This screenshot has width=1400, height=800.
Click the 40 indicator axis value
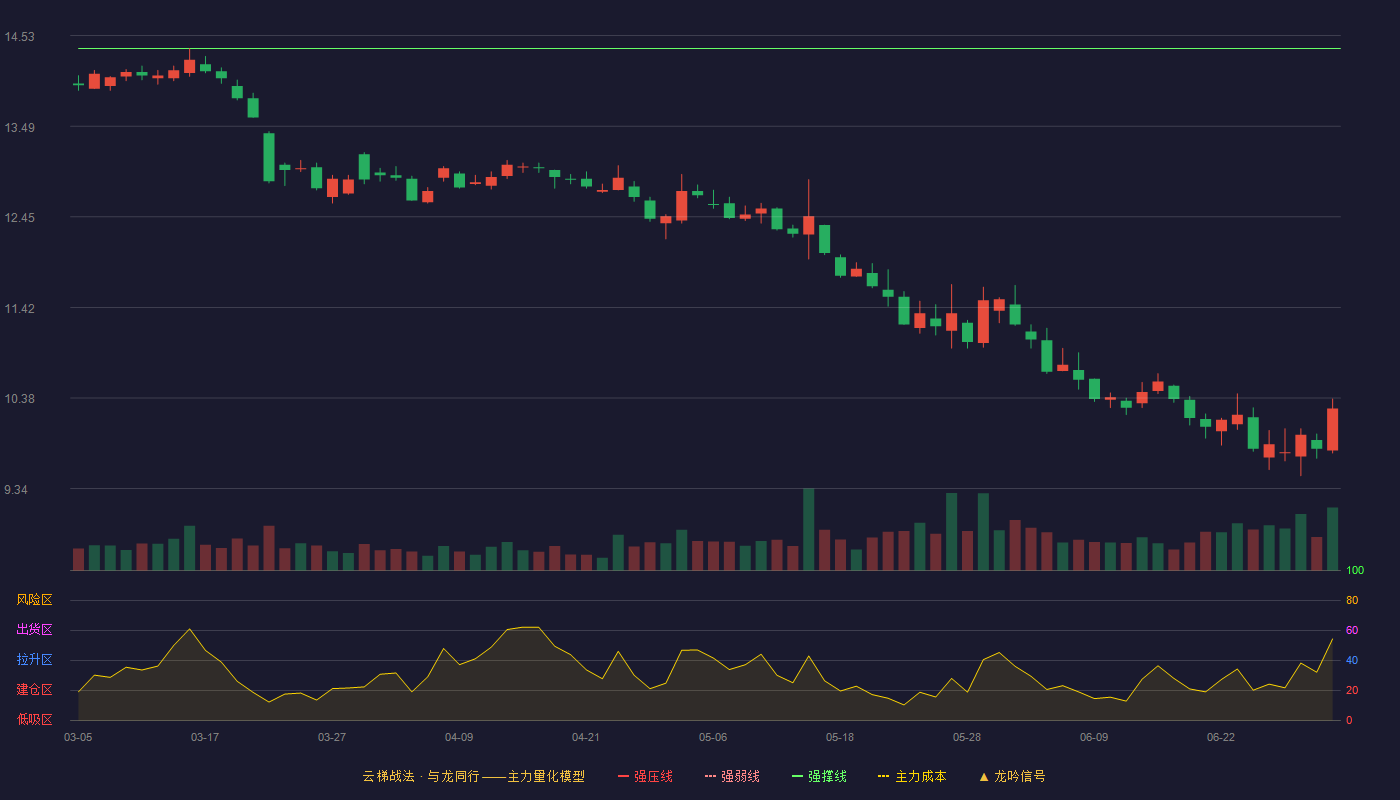[x=1352, y=661]
